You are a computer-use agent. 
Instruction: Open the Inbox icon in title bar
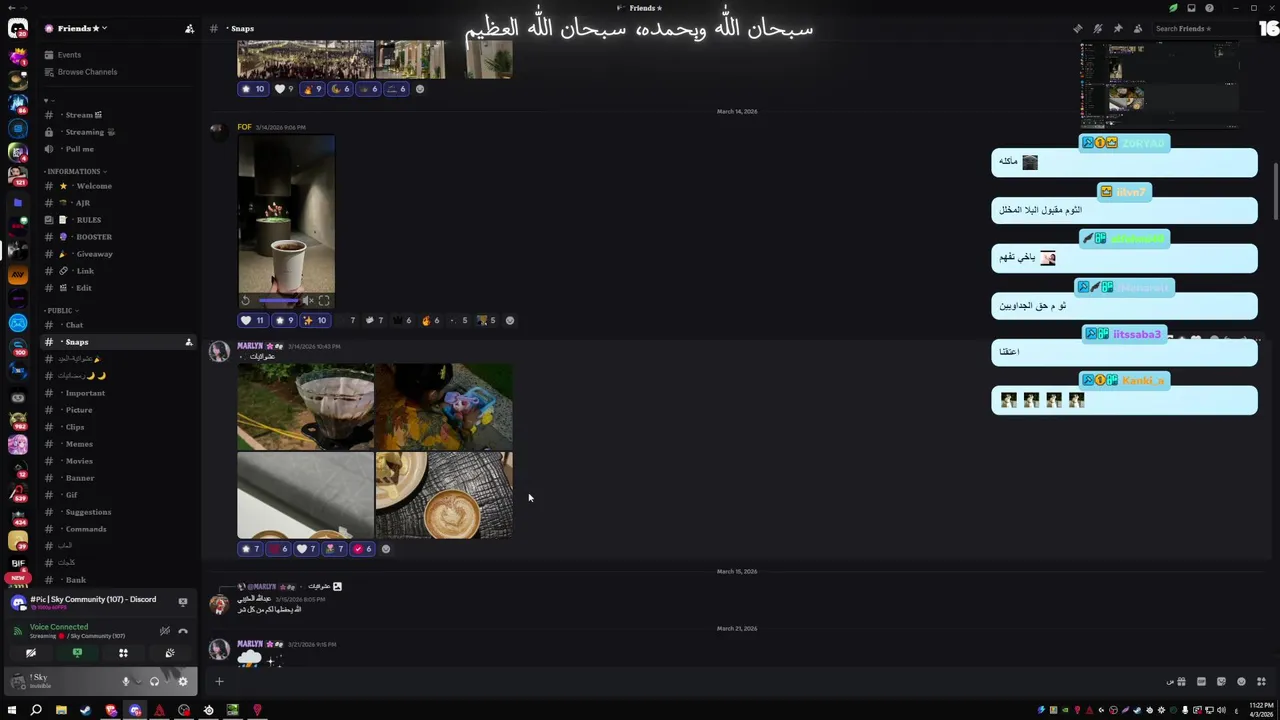[x=1191, y=8]
